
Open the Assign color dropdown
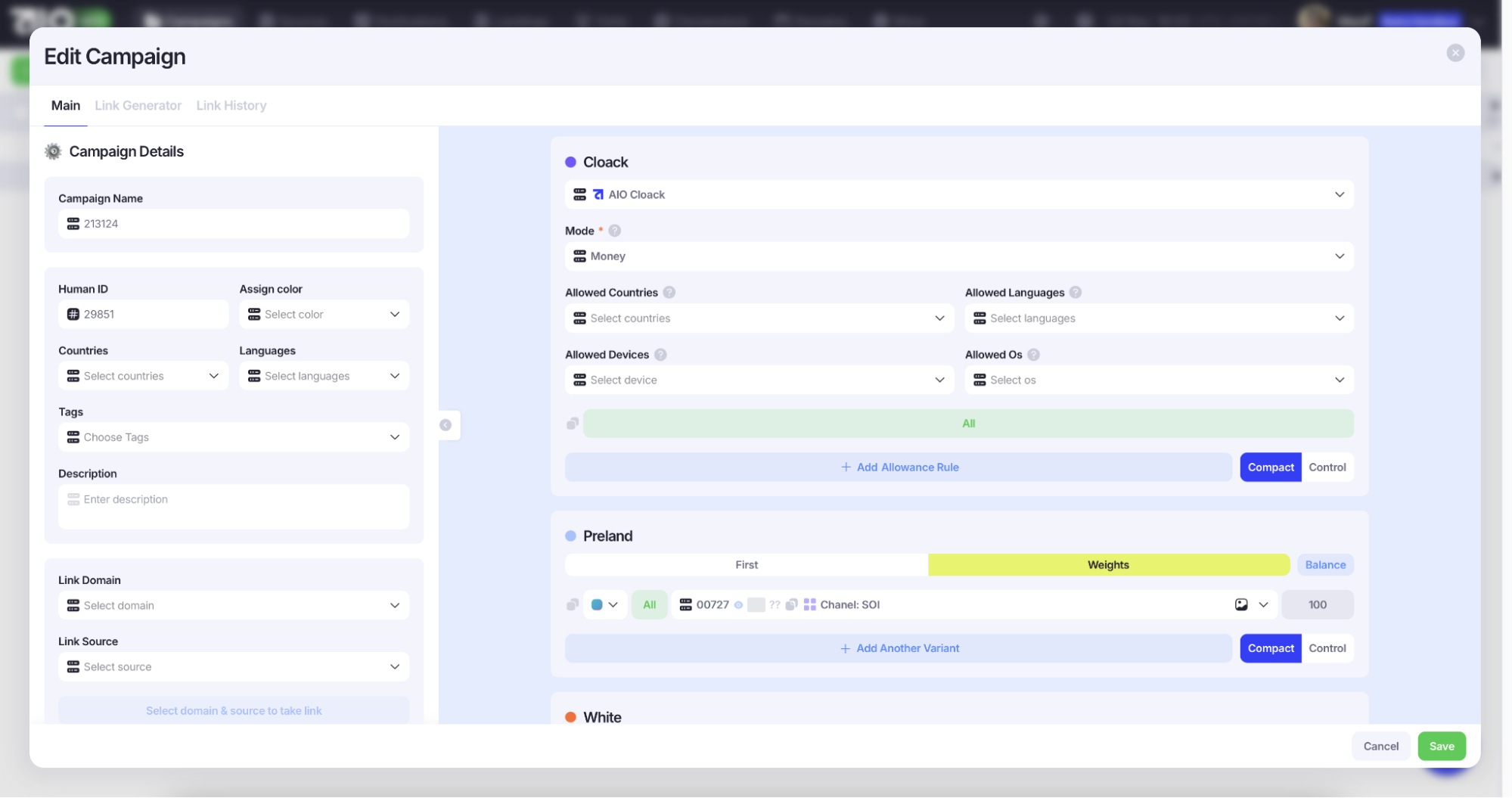point(324,315)
